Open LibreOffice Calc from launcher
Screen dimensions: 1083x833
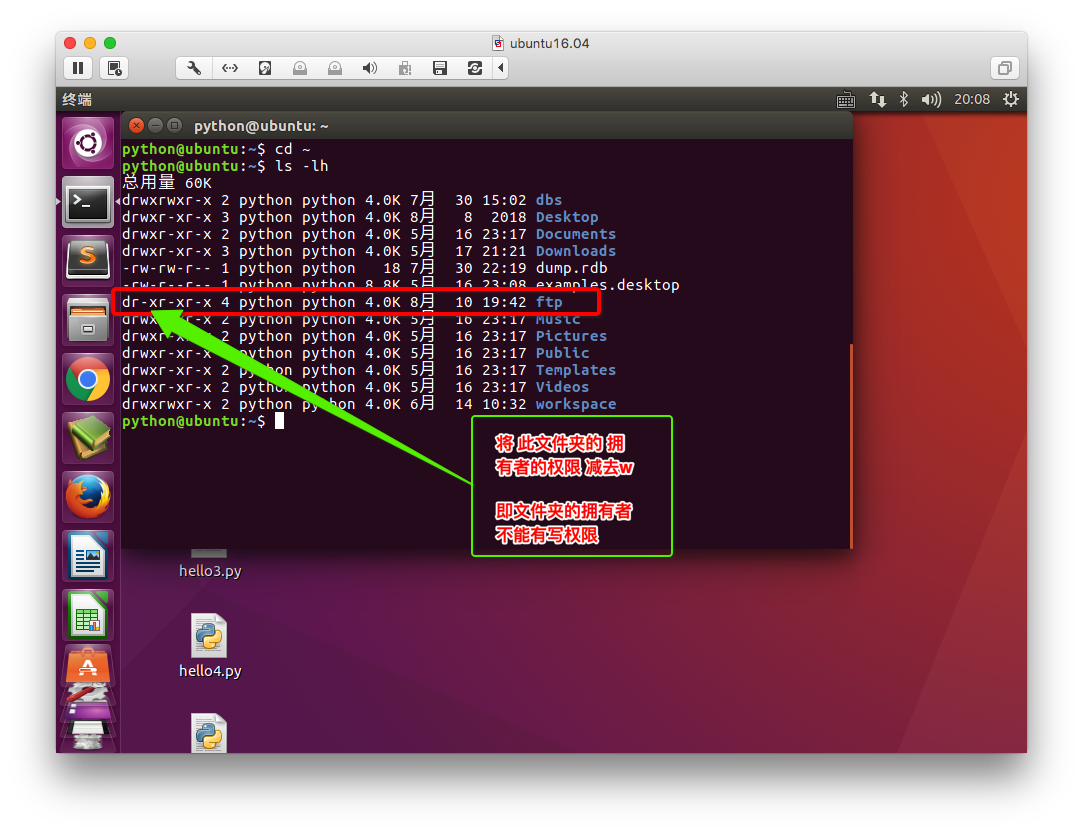88,614
